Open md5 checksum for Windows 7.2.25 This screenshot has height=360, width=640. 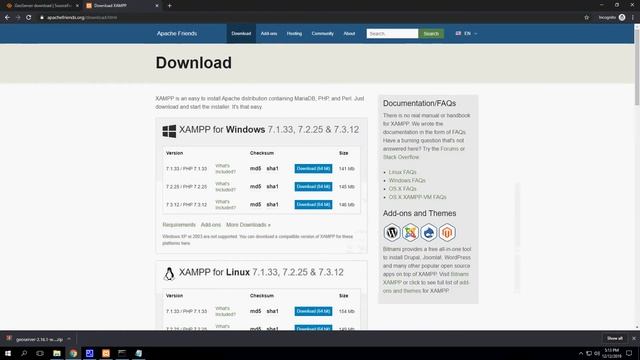coord(256,187)
